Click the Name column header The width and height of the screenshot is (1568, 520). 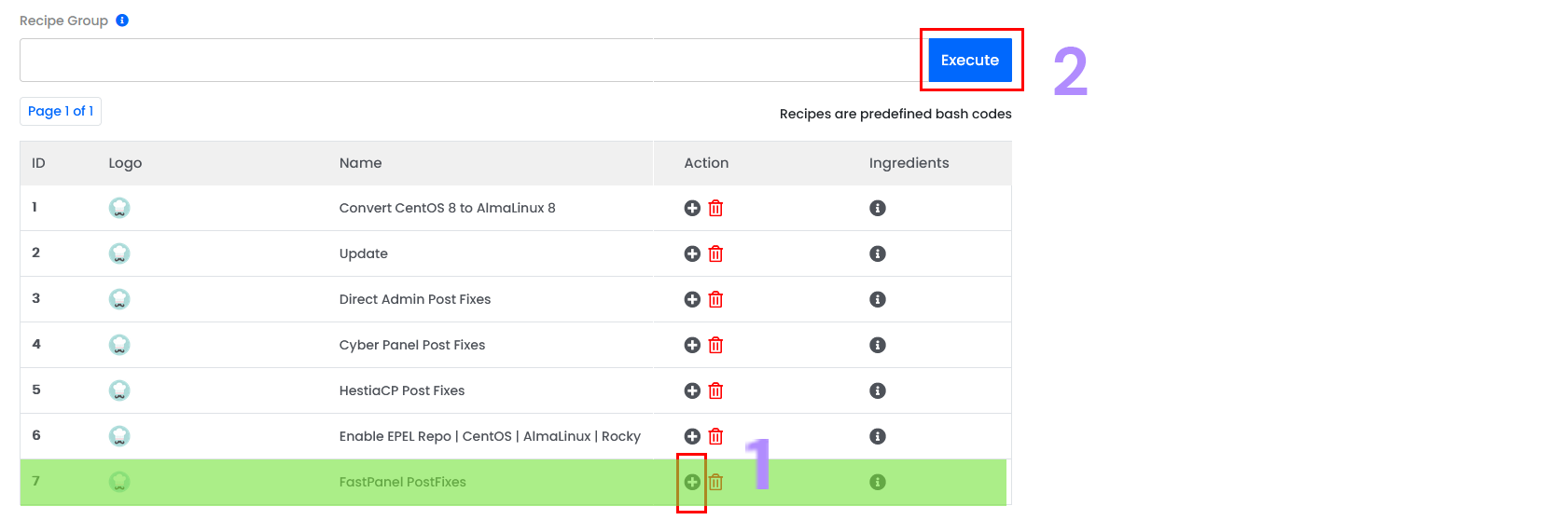tap(361, 163)
